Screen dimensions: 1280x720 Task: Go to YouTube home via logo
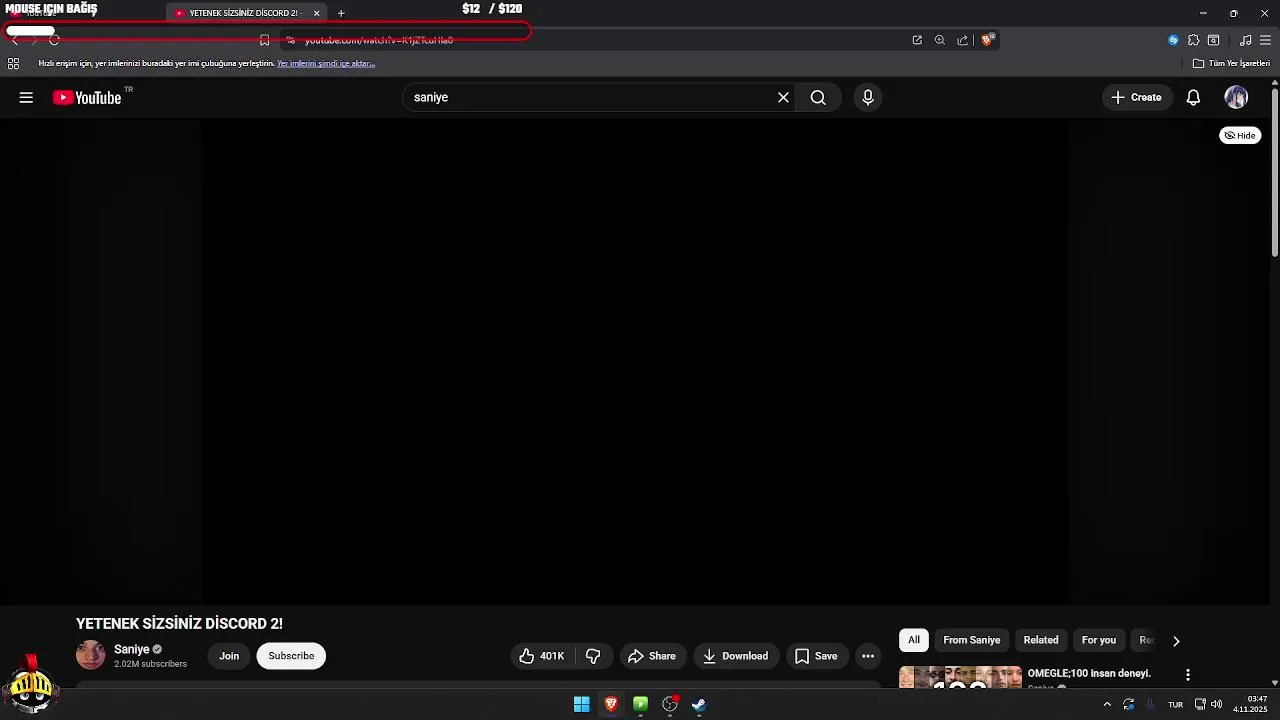pyautogui.click(x=87, y=97)
